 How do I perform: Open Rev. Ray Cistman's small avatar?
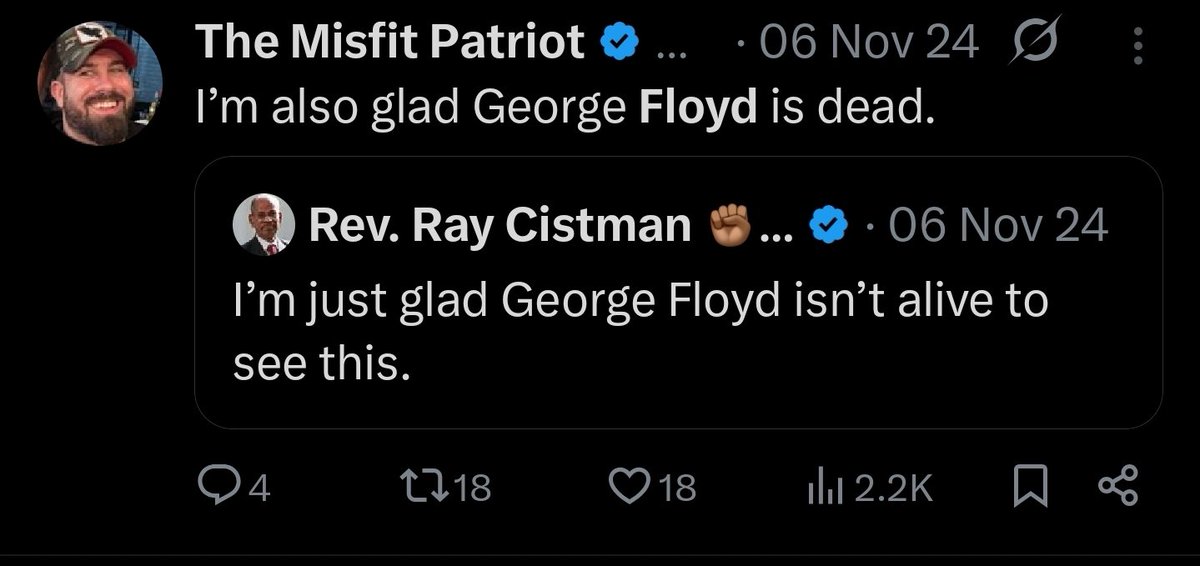point(265,226)
